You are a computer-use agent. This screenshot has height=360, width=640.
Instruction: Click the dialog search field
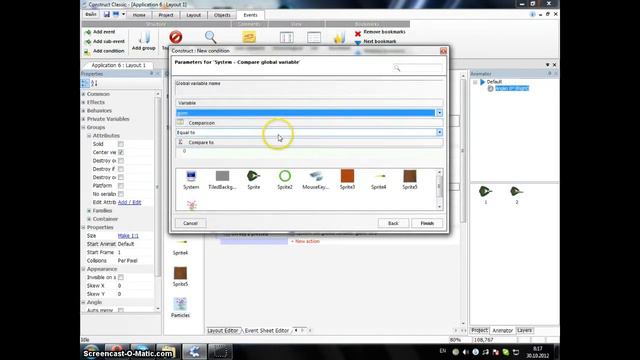coord(418,68)
